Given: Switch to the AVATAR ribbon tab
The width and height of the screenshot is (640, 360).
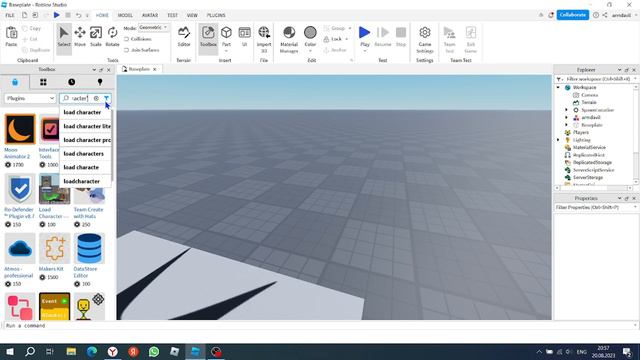Looking at the screenshot, I should tap(150, 15).
